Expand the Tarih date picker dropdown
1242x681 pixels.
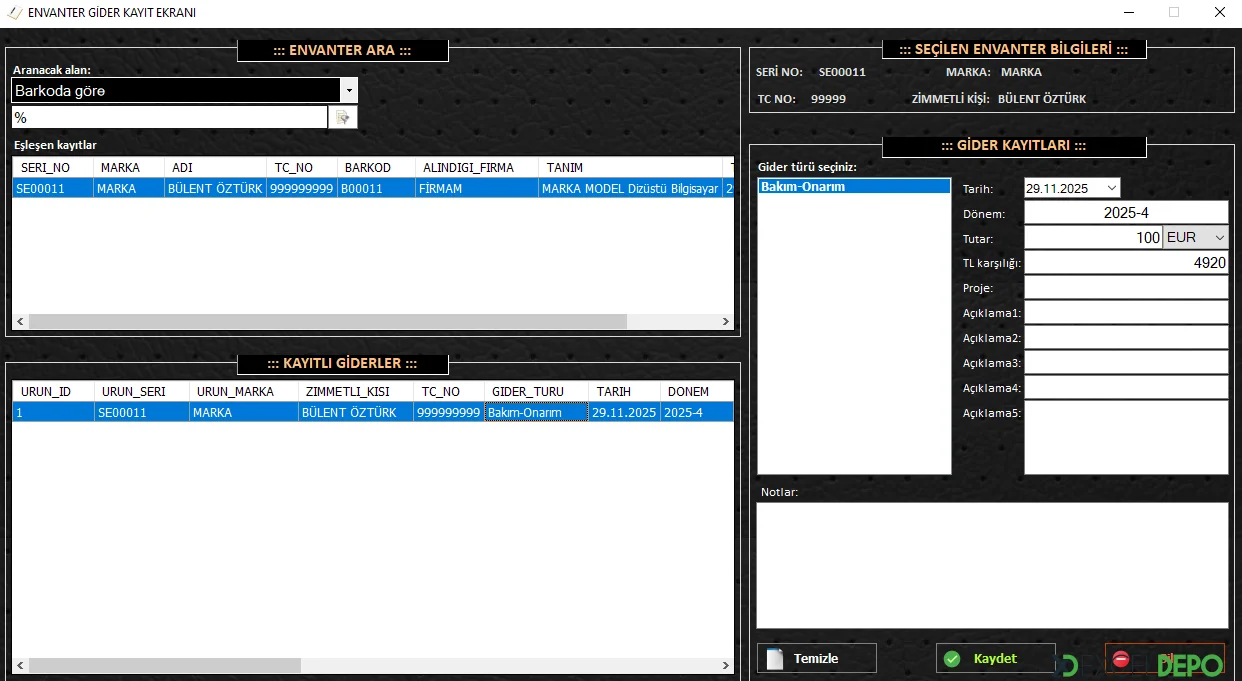pyautogui.click(x=1112, y=188)
